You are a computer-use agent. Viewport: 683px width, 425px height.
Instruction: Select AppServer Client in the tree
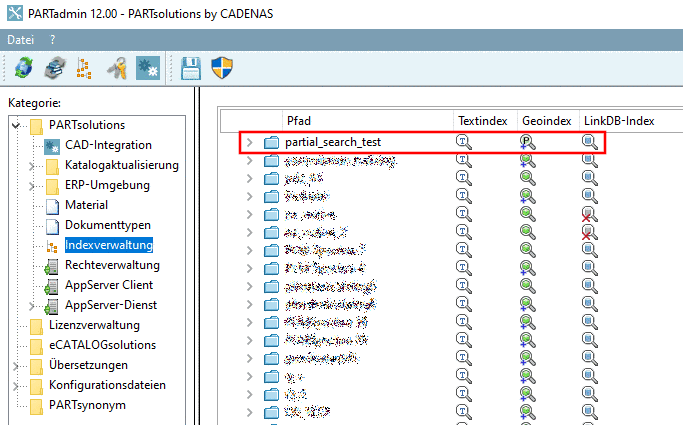pos(109,285)
